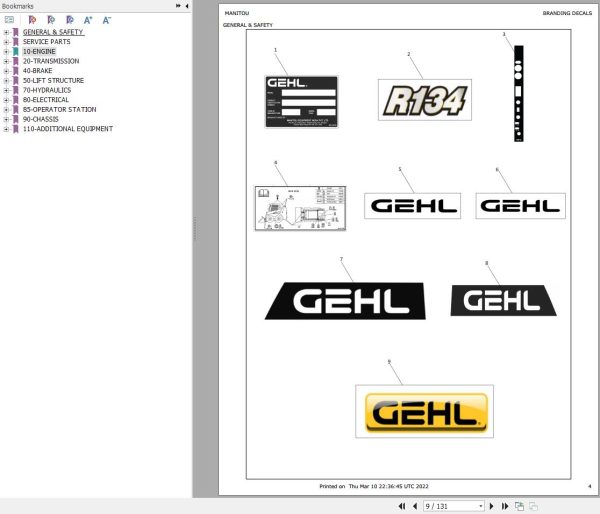Click the vertical black control strip decal 3
The image size is (600, 514).
[x=518, y=93]
